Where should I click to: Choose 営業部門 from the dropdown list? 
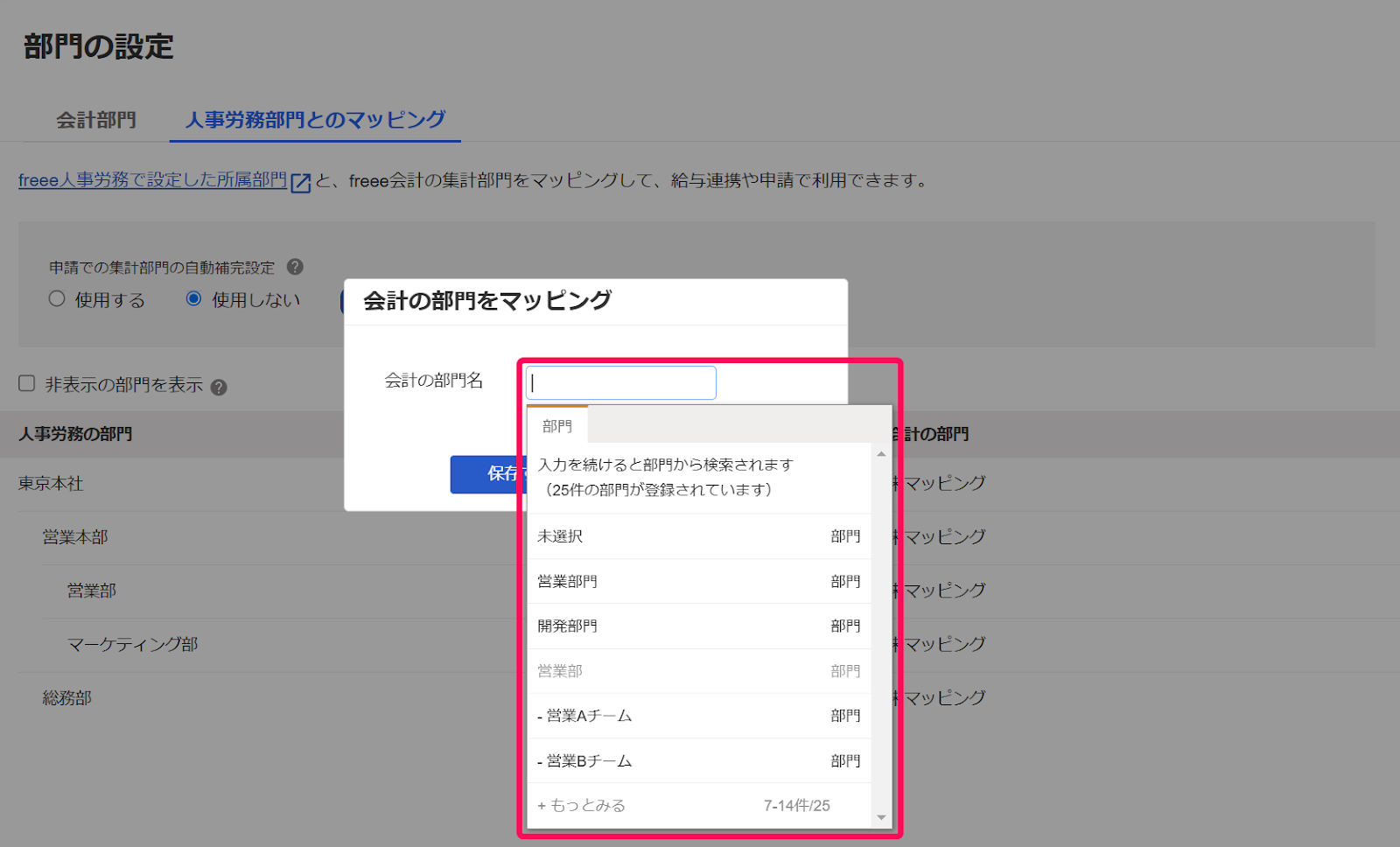click(x=699, y=581)
